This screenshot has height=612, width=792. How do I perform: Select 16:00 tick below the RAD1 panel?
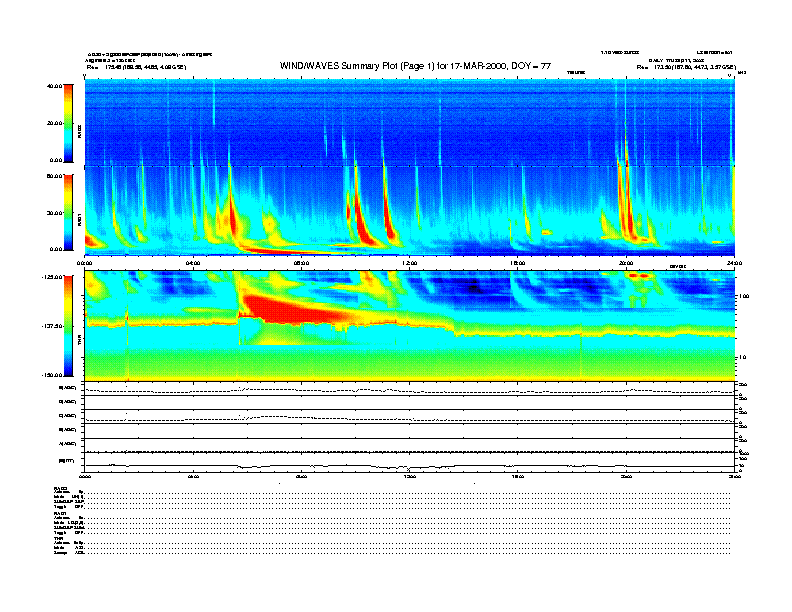click(518, 262)
